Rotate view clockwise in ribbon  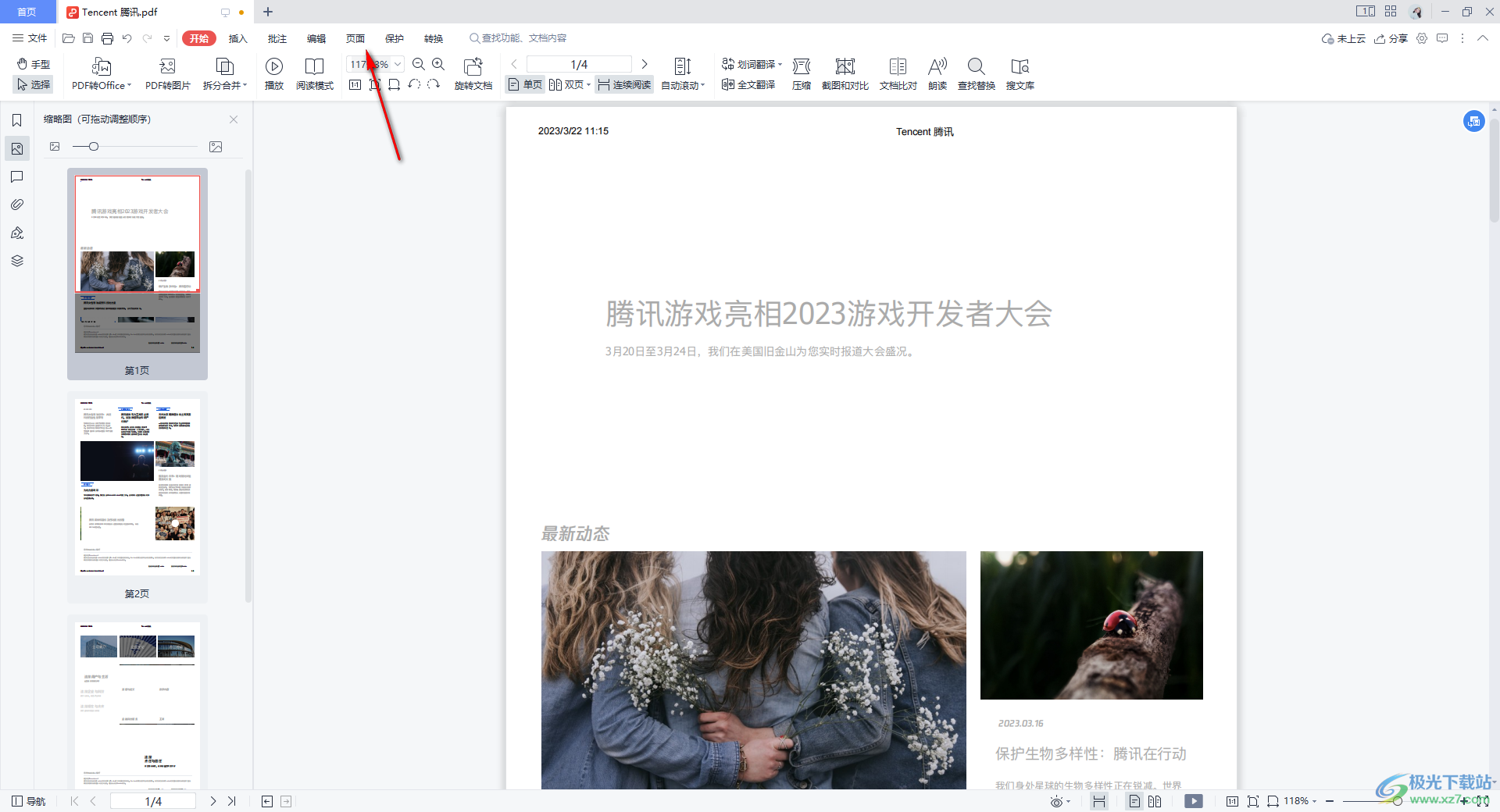click(434, 84)
